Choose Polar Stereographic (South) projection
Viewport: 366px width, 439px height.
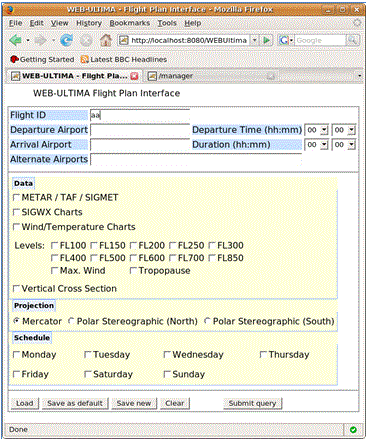tap(207, 321)
